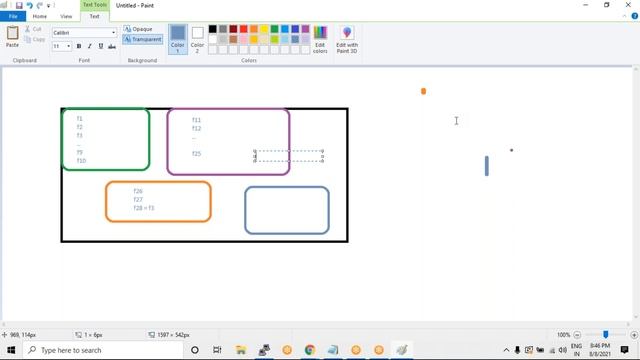Show hidden system tray icons
The width and height of the screenshot is (640, 360).
506,350
